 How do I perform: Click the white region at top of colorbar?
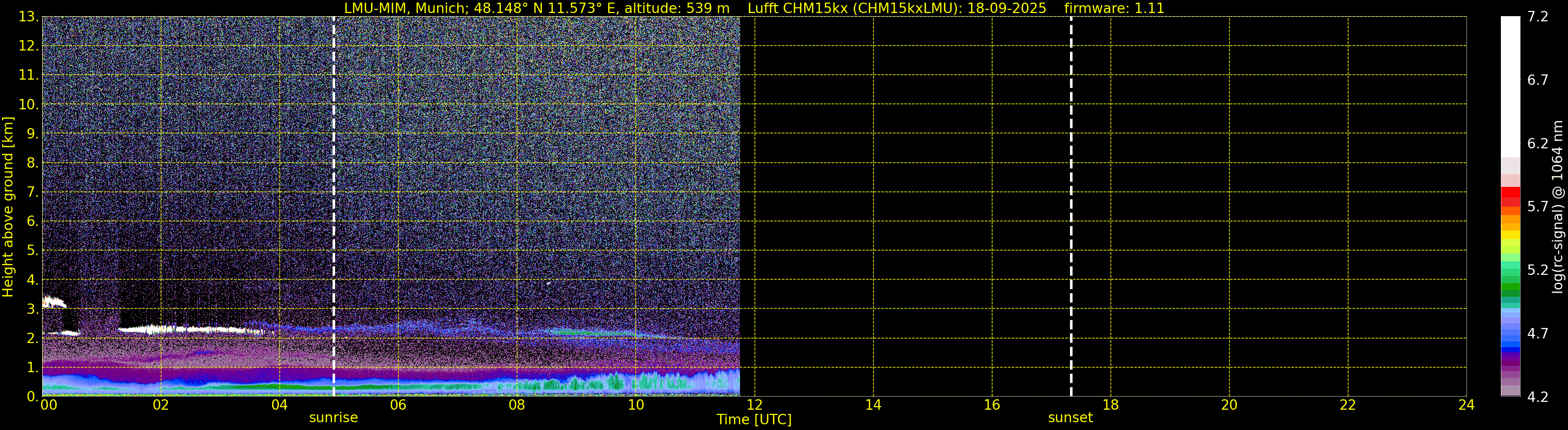[x=1510, y=85]
